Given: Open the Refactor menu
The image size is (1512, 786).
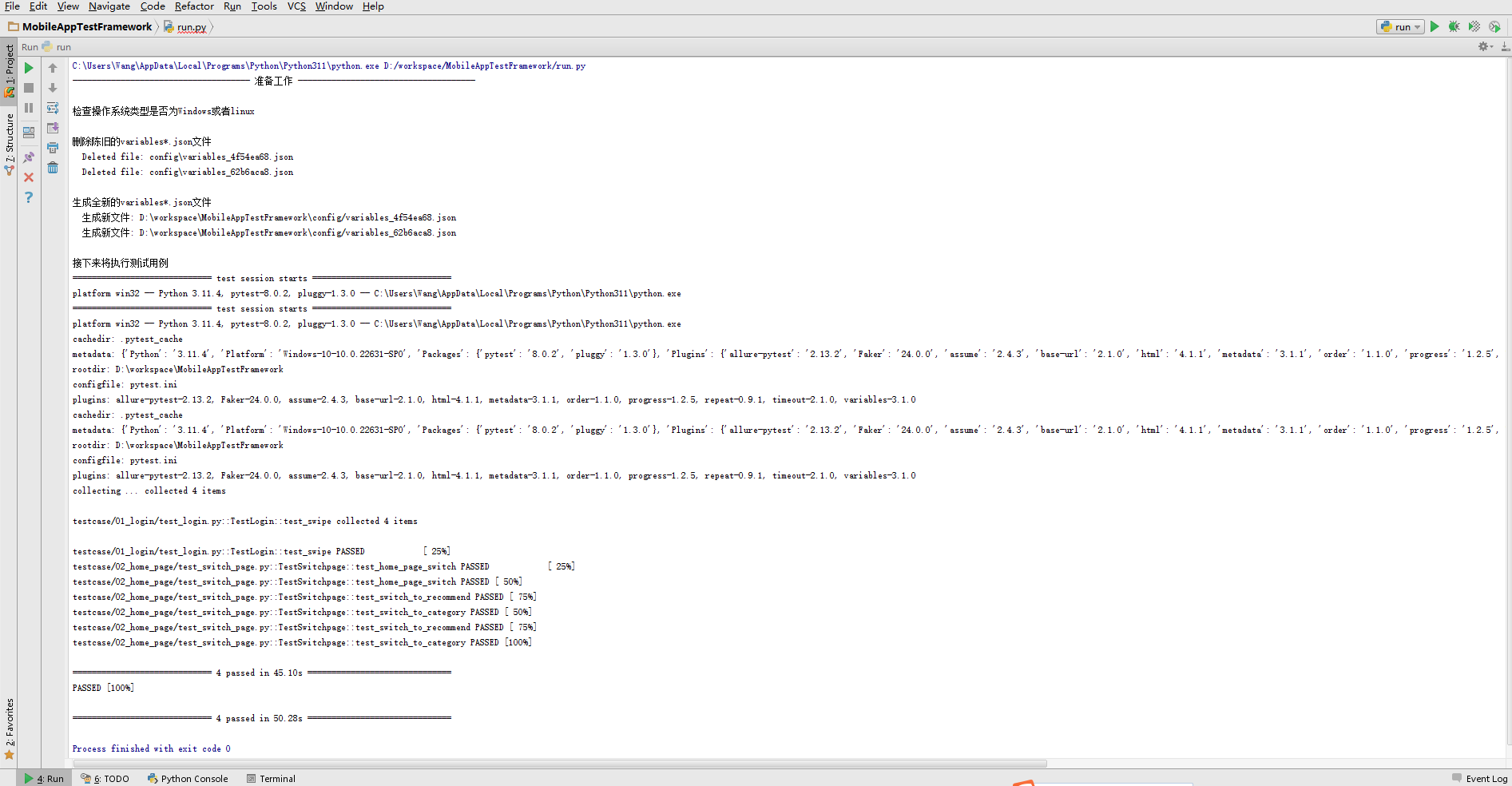Looking at the screenshot, I should point(194,6).
